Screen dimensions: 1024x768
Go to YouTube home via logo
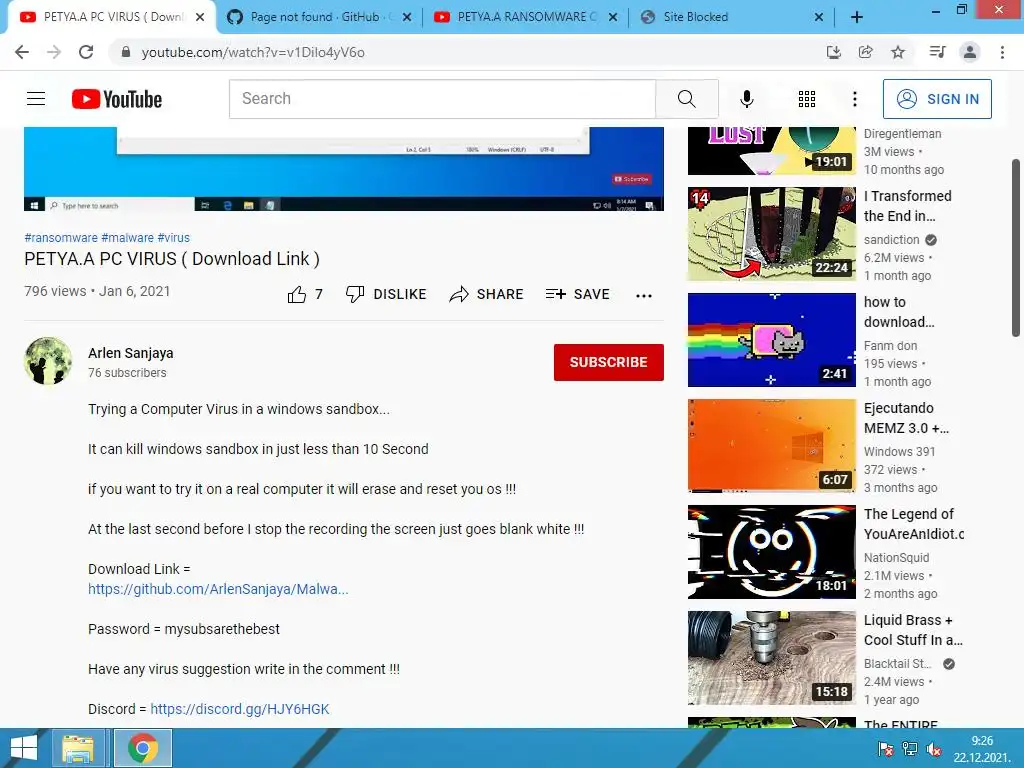tap(117, 99)
